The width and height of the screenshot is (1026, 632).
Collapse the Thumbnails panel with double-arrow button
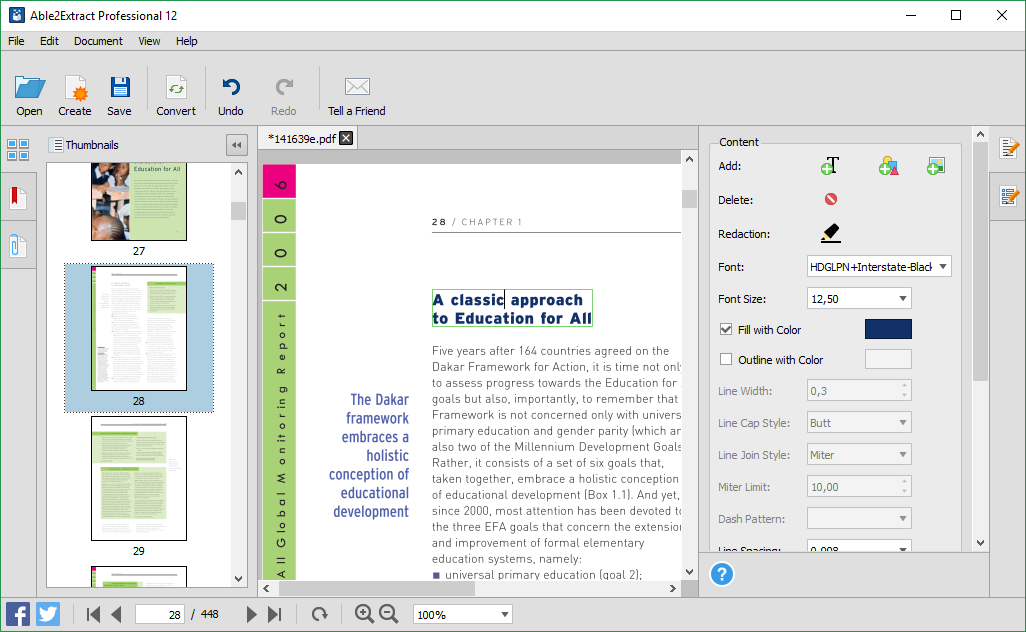point(237,145)
